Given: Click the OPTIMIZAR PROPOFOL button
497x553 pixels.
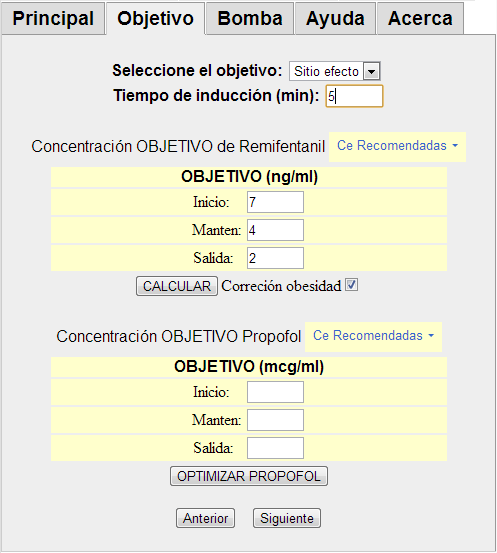Looking at the screenshot, I should click(x=249, y=476).
